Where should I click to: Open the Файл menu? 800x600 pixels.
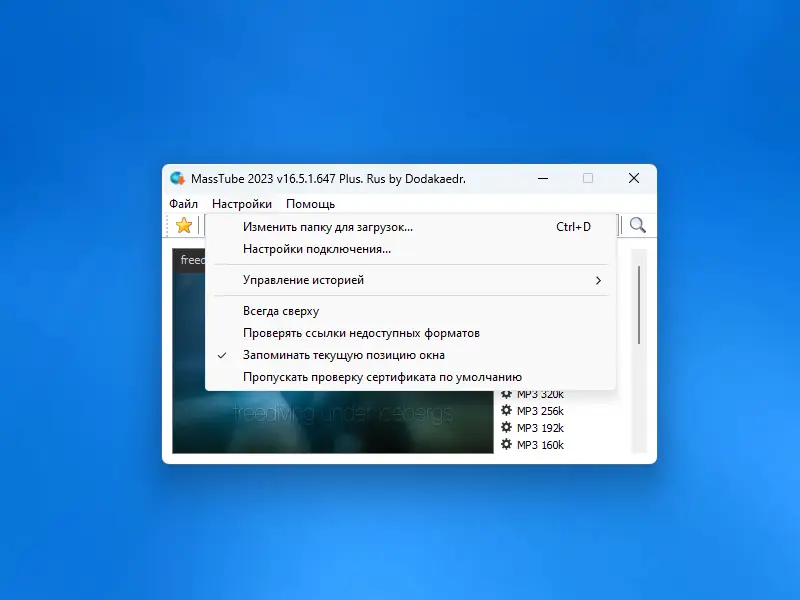tap(183, 204)
